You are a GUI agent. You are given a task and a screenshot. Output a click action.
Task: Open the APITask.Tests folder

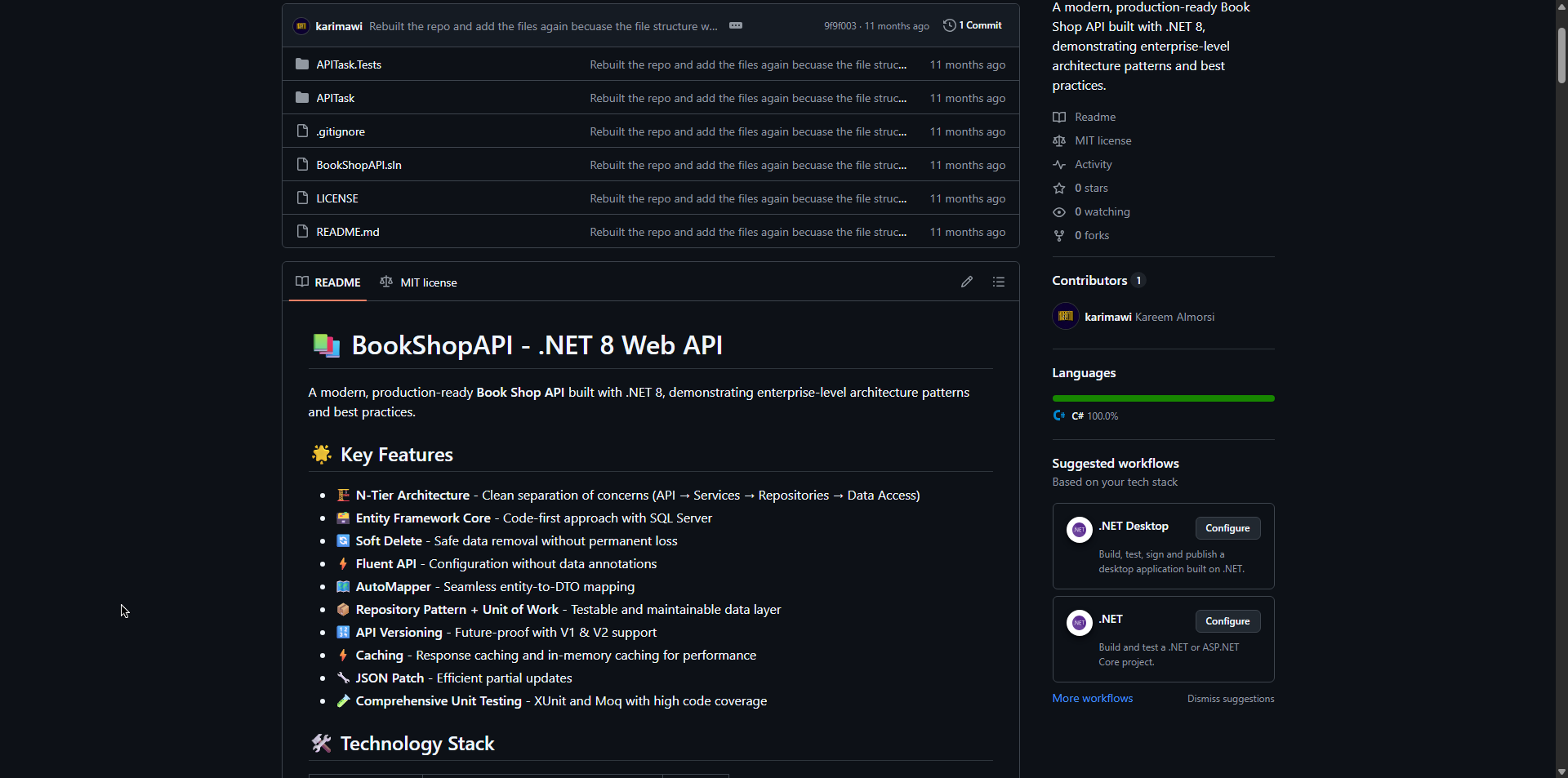(x=349, y=64)
